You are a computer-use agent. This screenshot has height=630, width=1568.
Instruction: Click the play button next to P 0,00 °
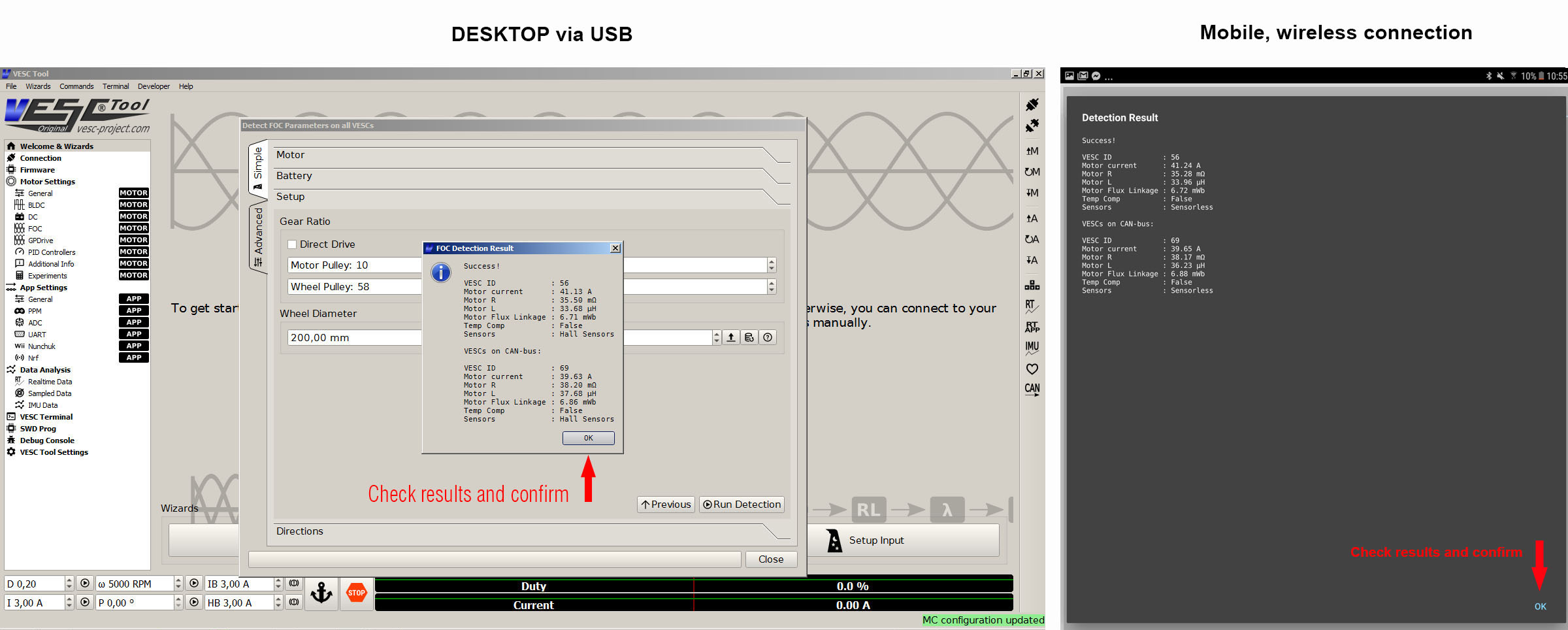[x=194, y=602]
